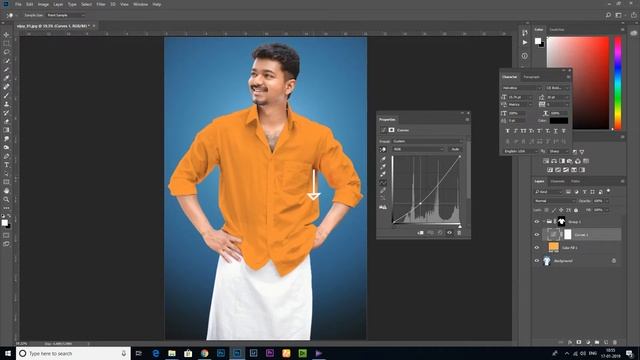Expand the Group 1 layer folder
This screenshot has width=640, height=360.
[543, 222]
